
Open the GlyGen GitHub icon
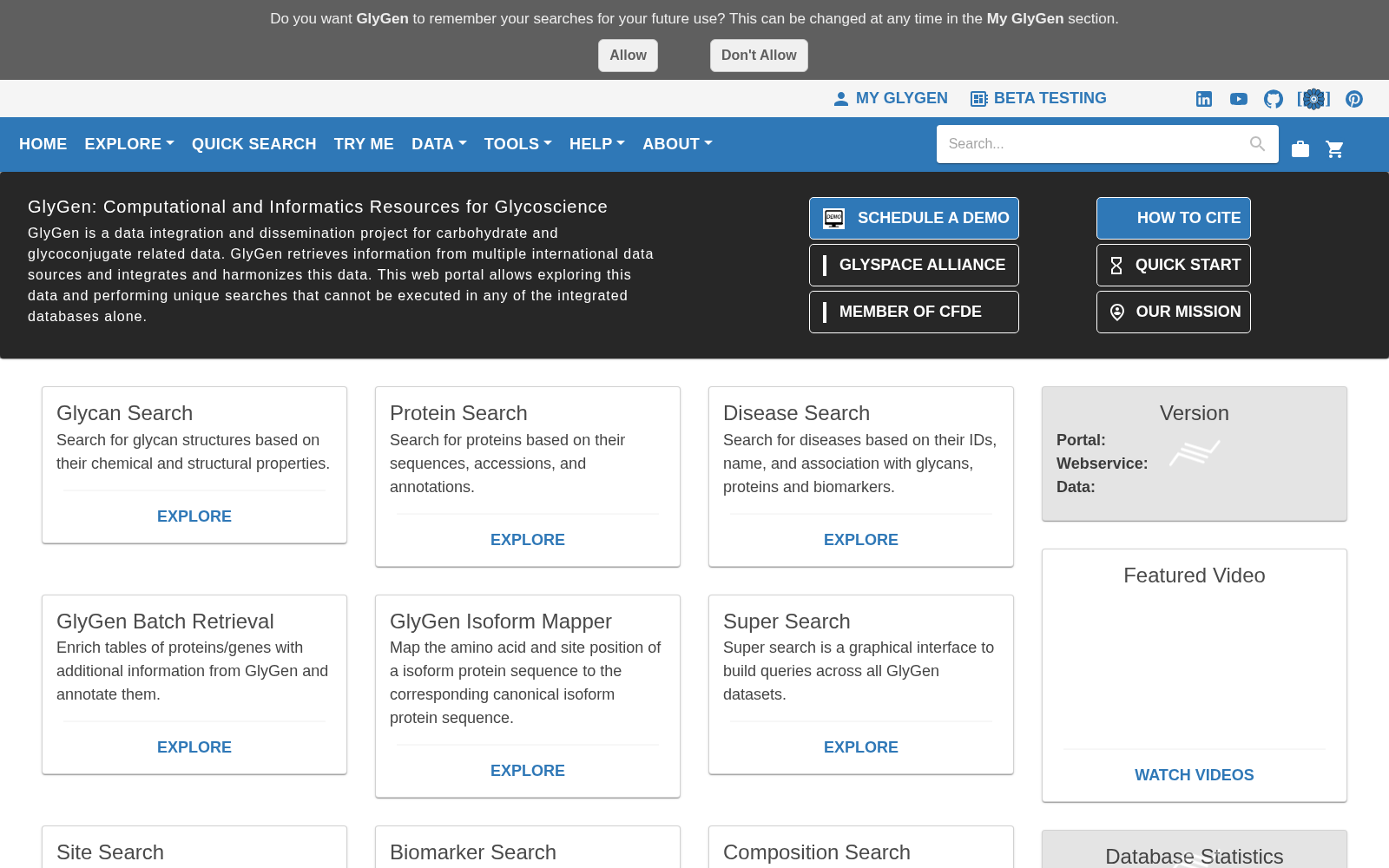[1274, 99]
